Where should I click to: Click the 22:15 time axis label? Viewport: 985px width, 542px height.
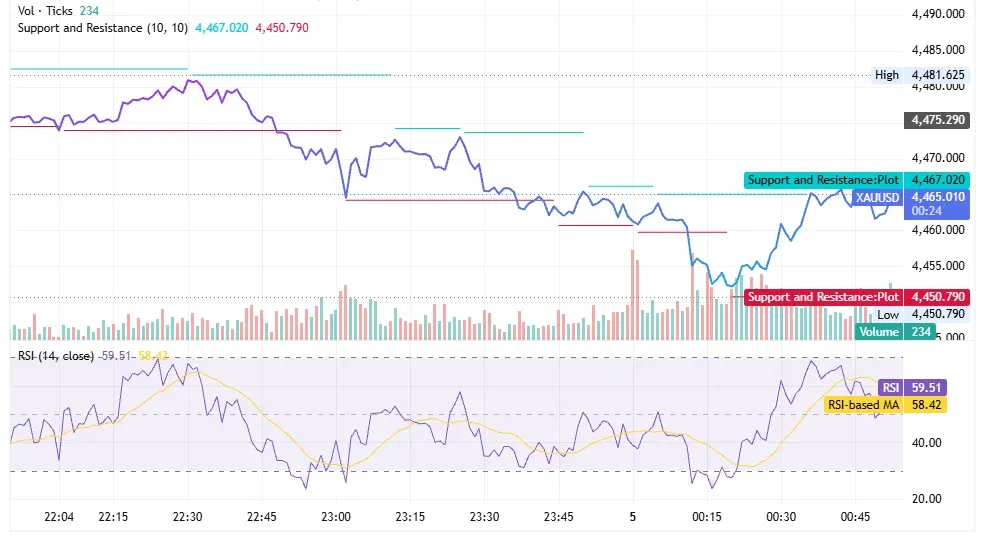click(113, 517)
